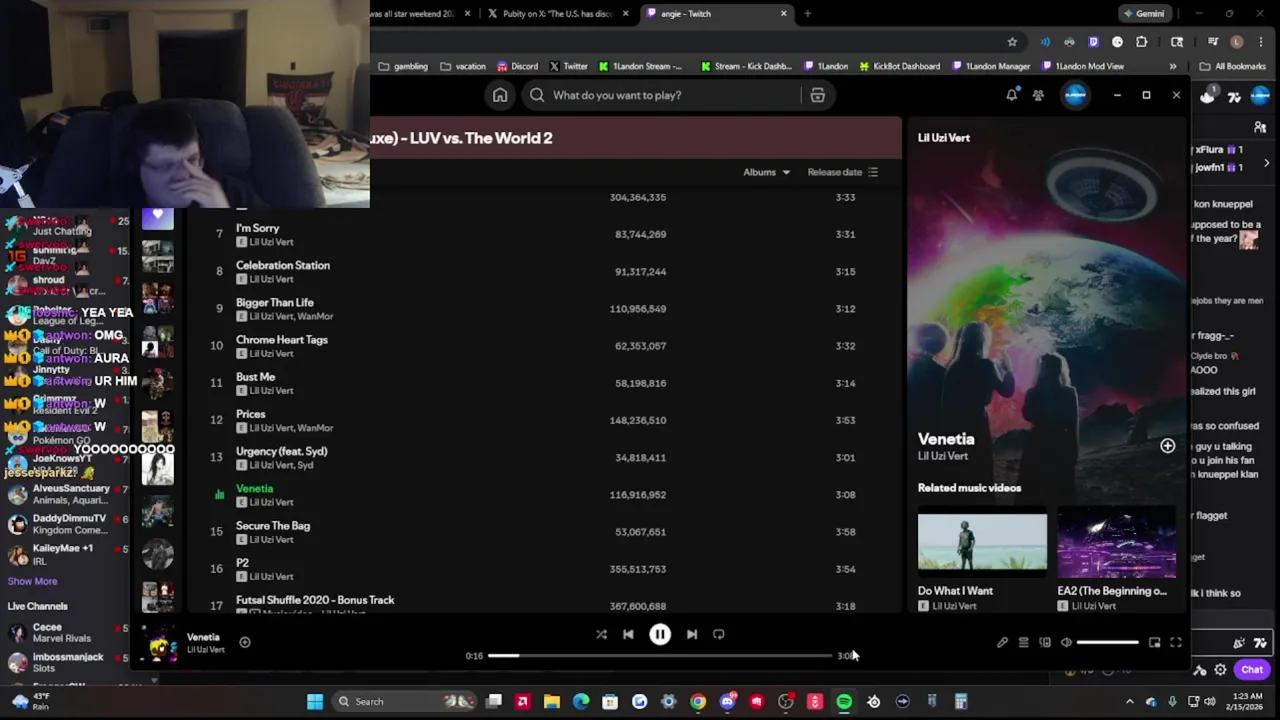Open Spotify miniplayer icon

tap(1154, 643)
